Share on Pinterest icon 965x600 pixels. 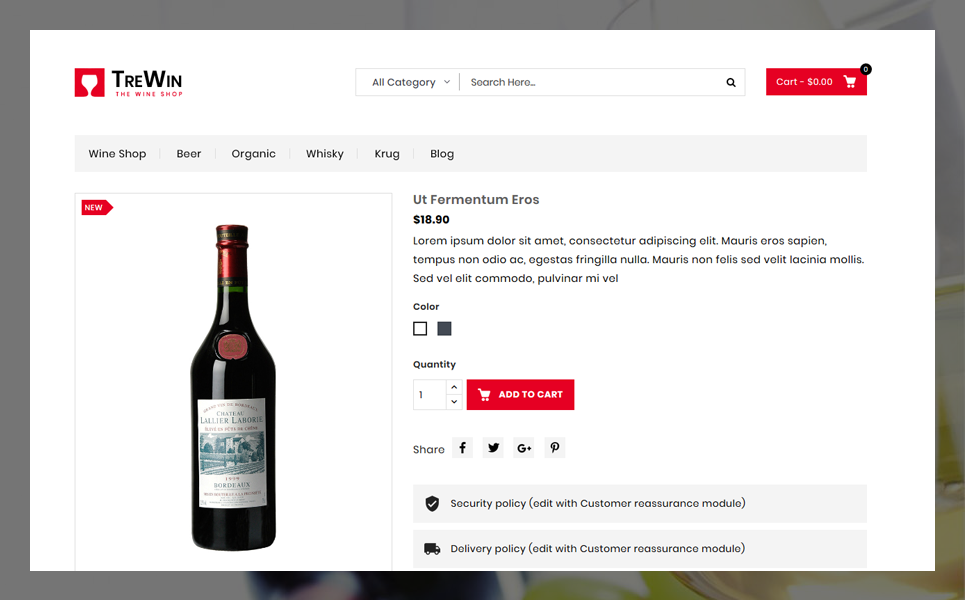click(555, 447)
